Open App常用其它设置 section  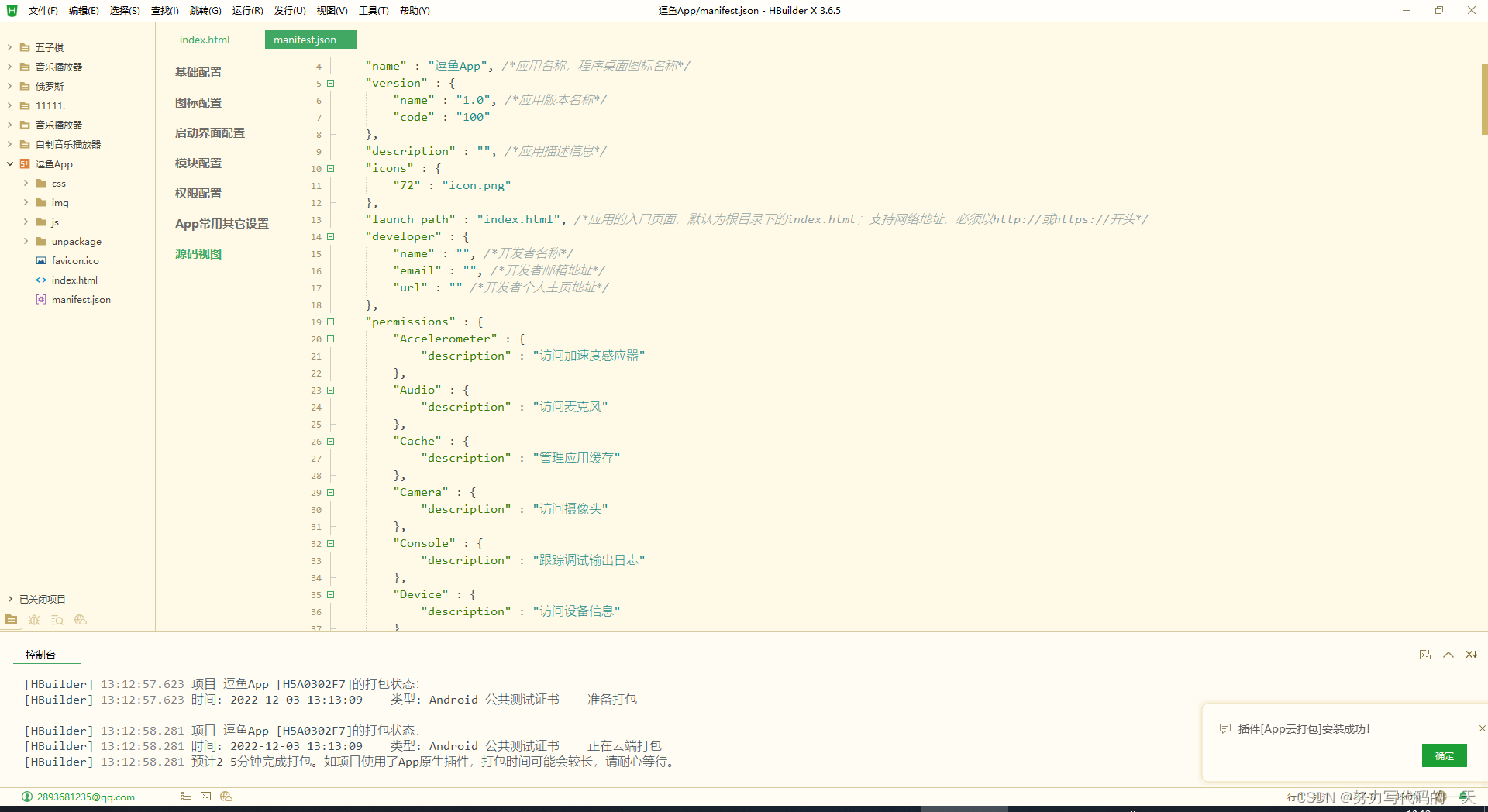click(x=222, y=223)
